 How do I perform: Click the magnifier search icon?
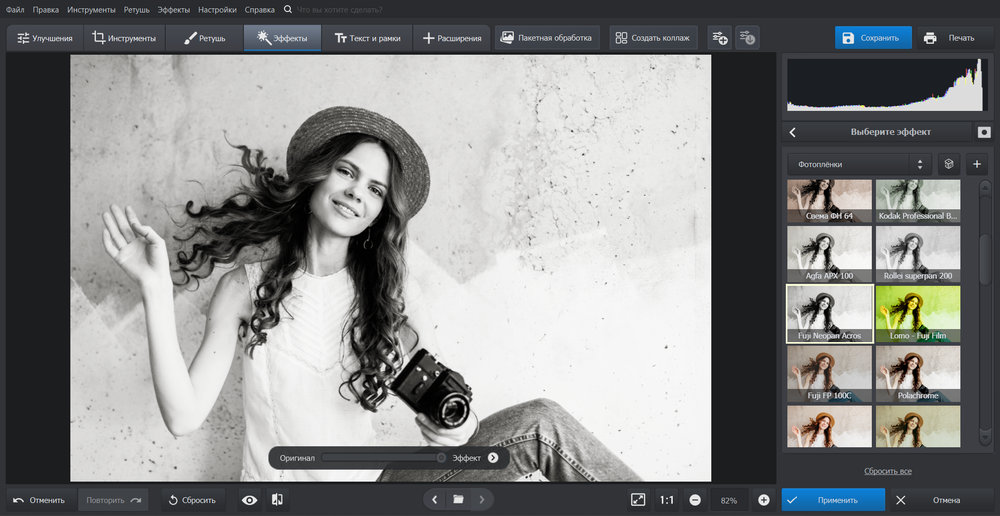pos(288,10)
